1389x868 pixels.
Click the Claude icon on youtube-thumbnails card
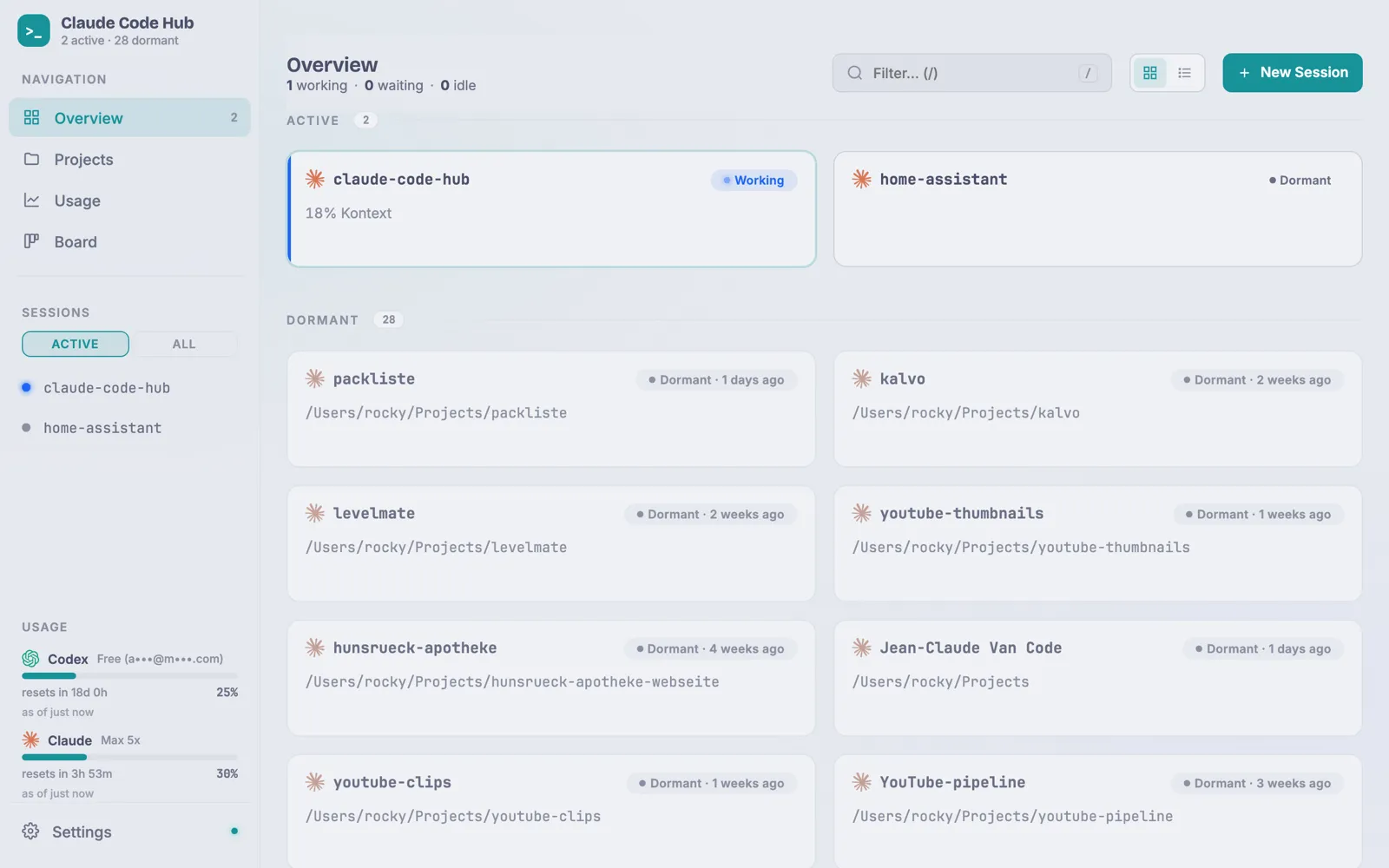point(861,513)
